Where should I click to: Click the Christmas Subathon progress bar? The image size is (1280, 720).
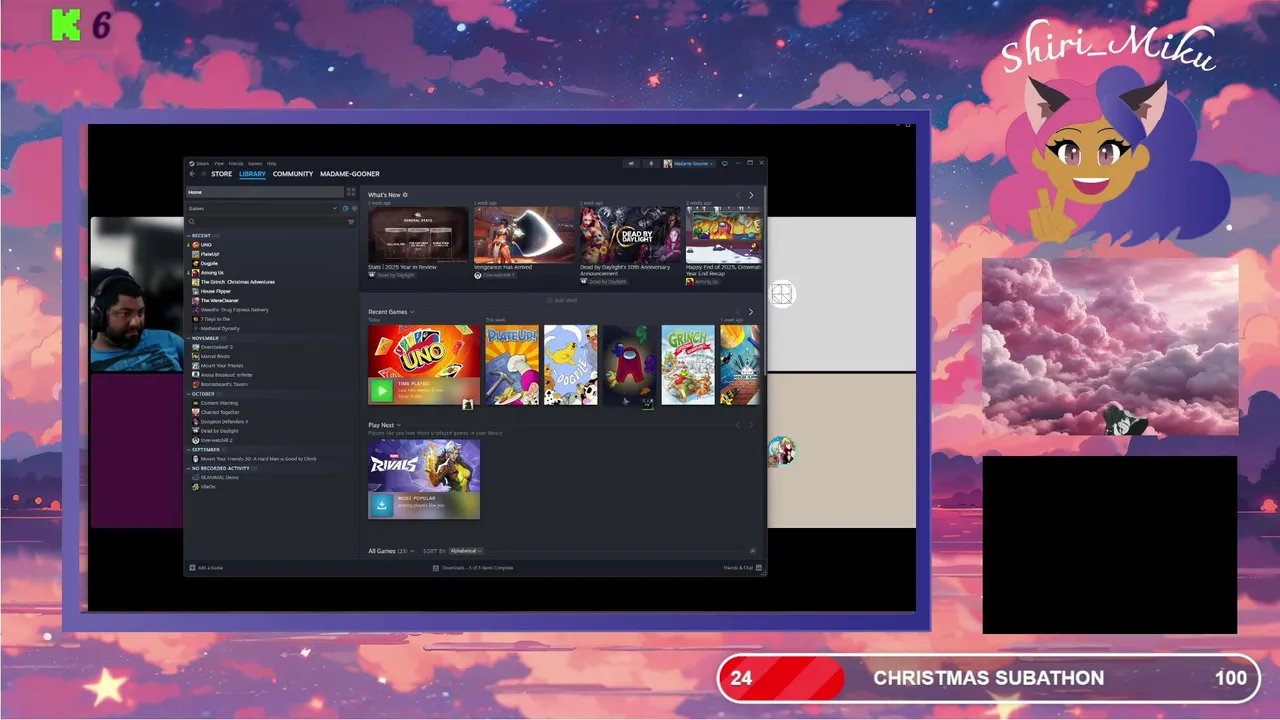pos(988,678)
